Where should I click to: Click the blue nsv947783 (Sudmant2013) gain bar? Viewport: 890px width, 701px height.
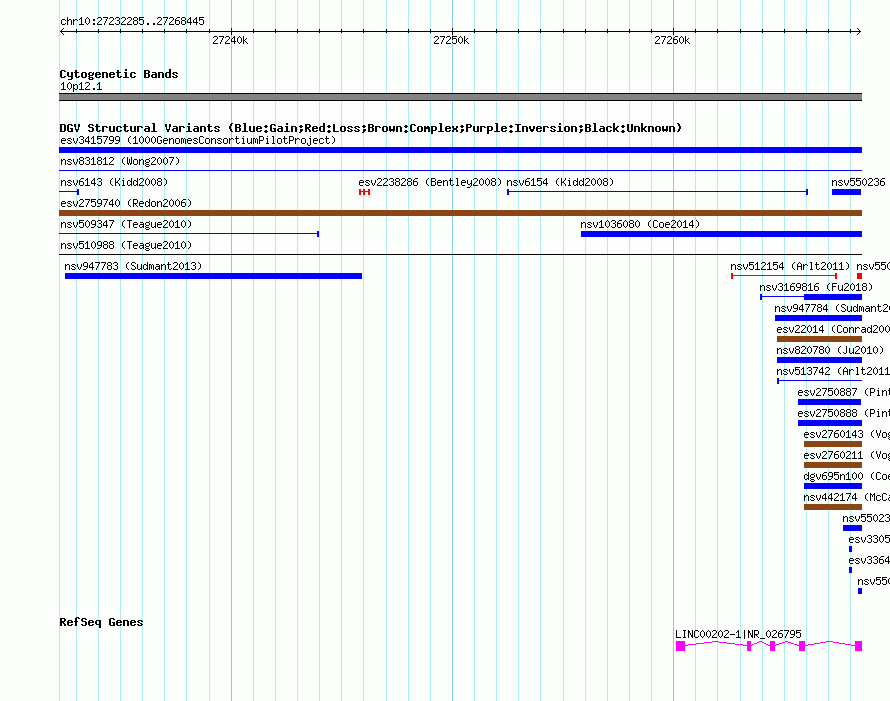click(213, 276)
